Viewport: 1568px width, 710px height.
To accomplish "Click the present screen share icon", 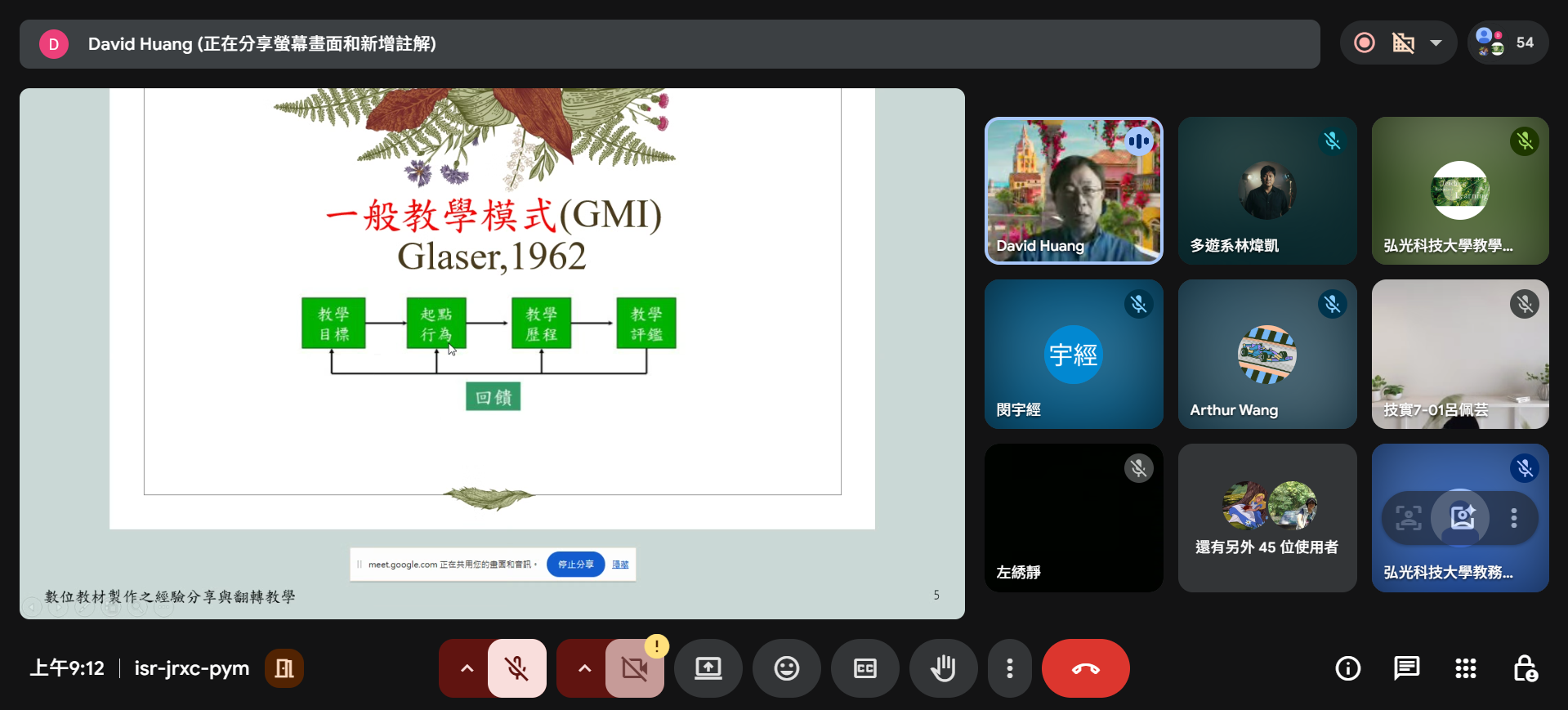I will (x=708, y=668).
